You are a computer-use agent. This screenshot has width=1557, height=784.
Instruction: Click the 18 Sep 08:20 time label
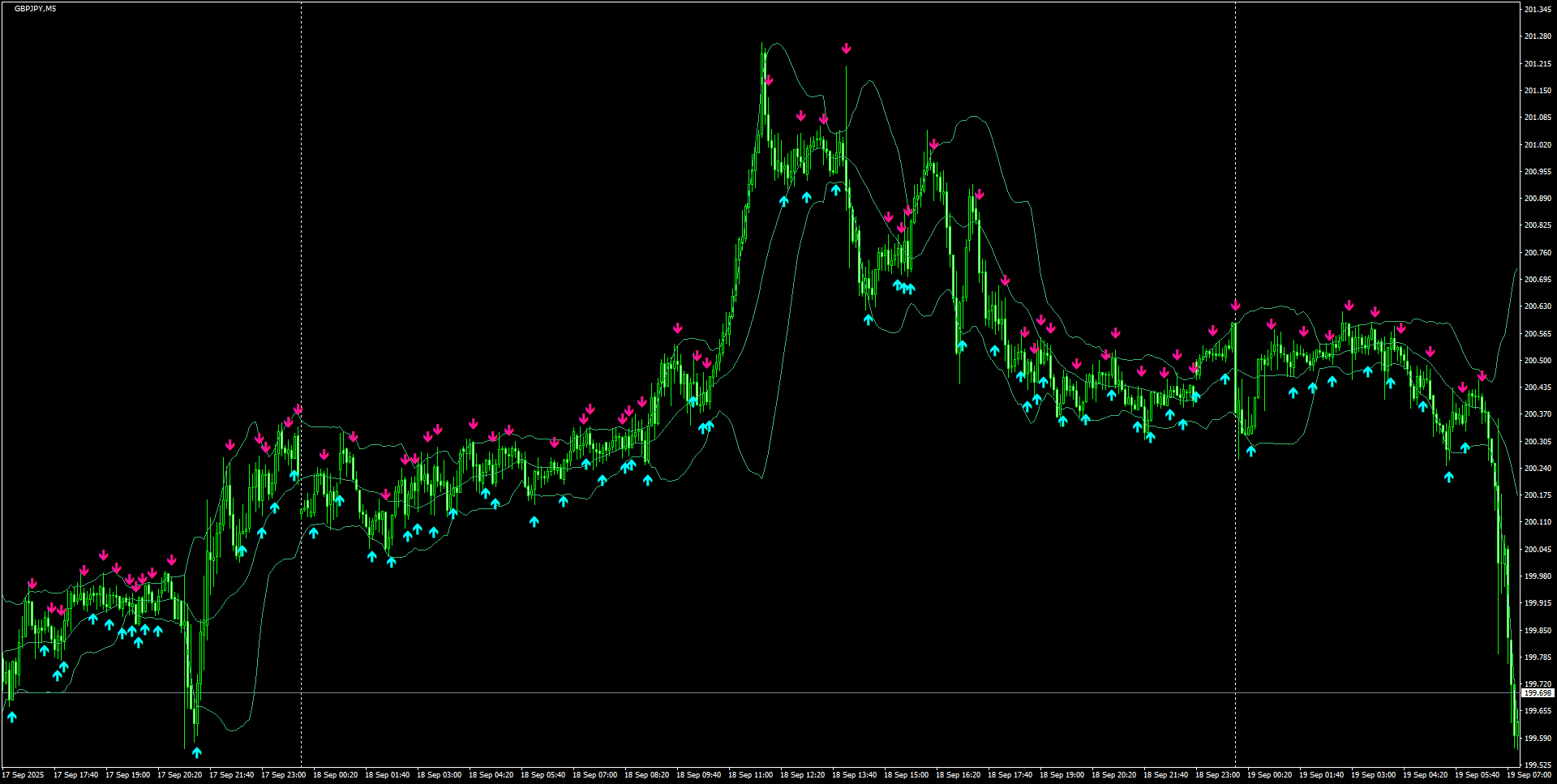646,775
